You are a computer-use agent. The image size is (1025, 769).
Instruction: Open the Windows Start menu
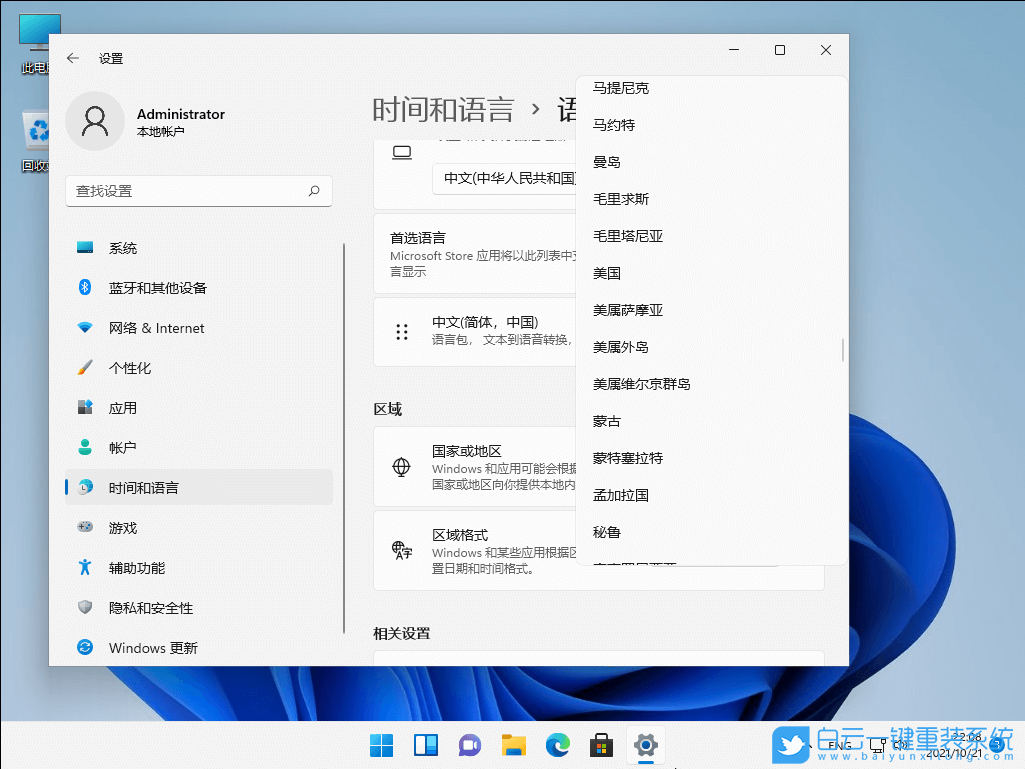[x=381, y=745]
